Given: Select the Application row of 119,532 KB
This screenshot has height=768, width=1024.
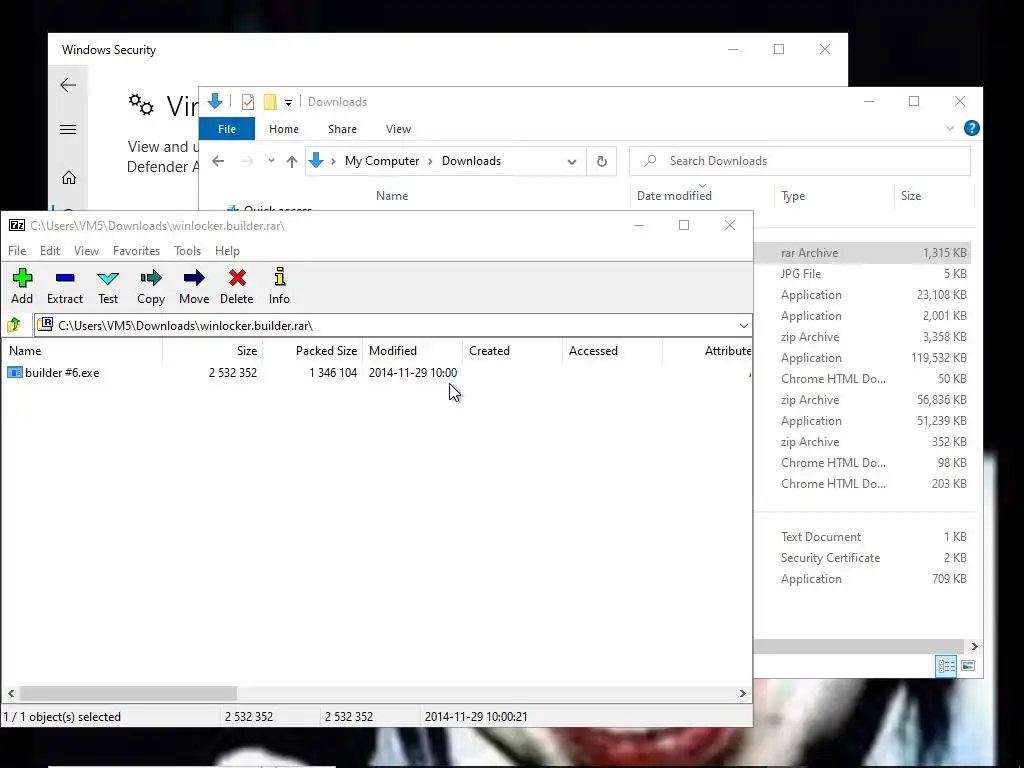Looking at the screenshot, I should coord(862,358).
